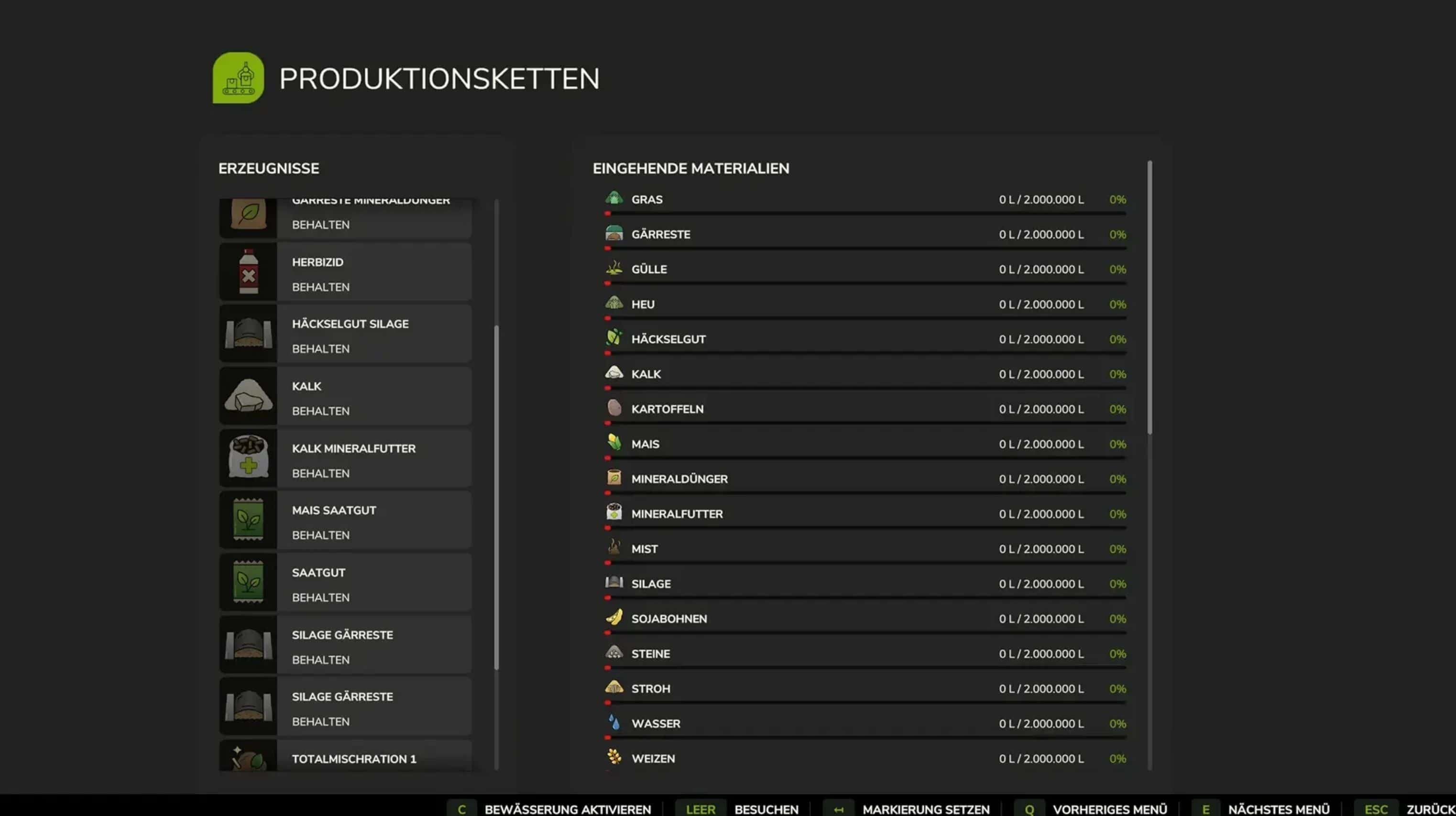Click the Sojabohnen material icon

614,618
